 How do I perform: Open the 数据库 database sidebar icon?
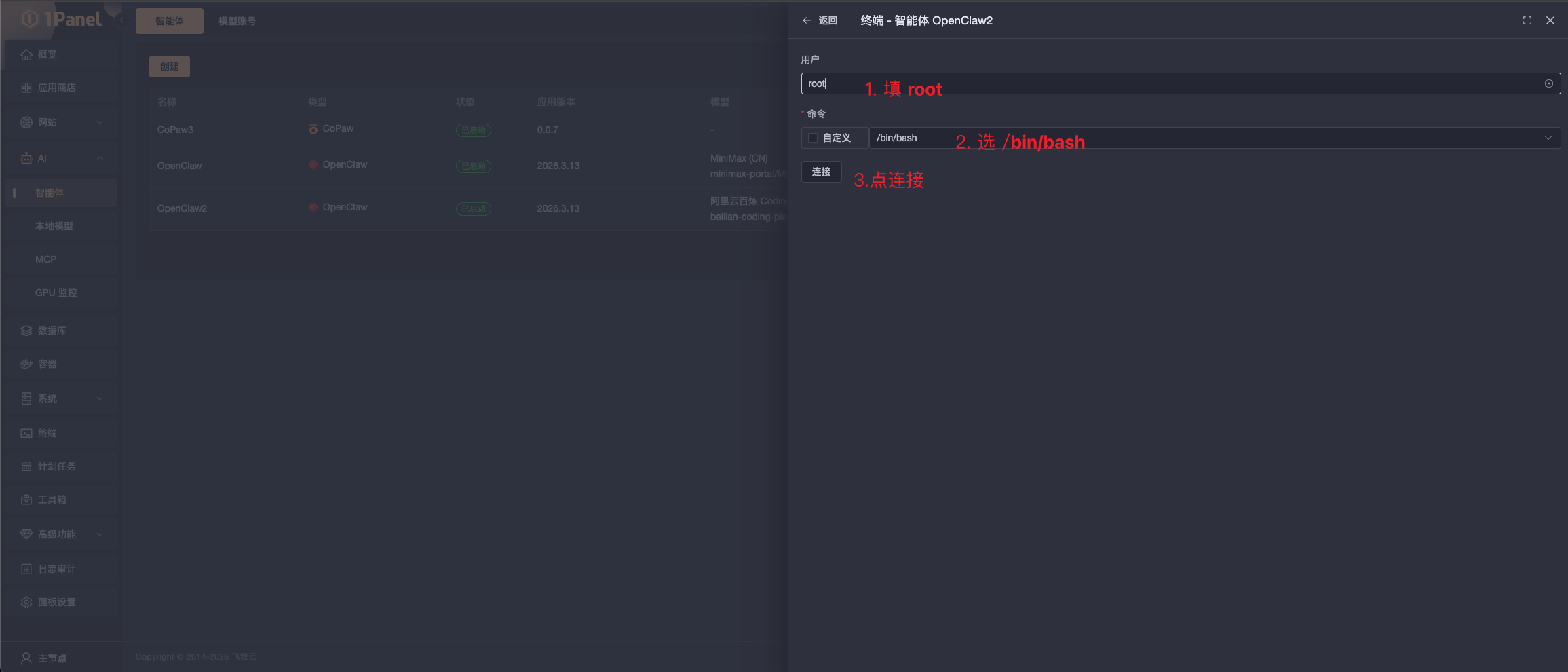(26, 331)
